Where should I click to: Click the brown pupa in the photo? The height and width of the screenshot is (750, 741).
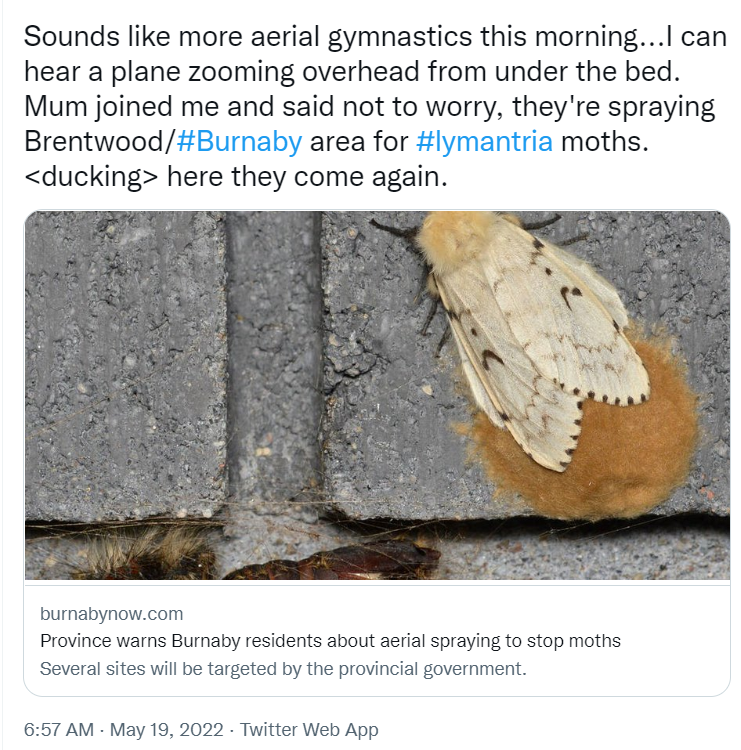click(335, 562)
